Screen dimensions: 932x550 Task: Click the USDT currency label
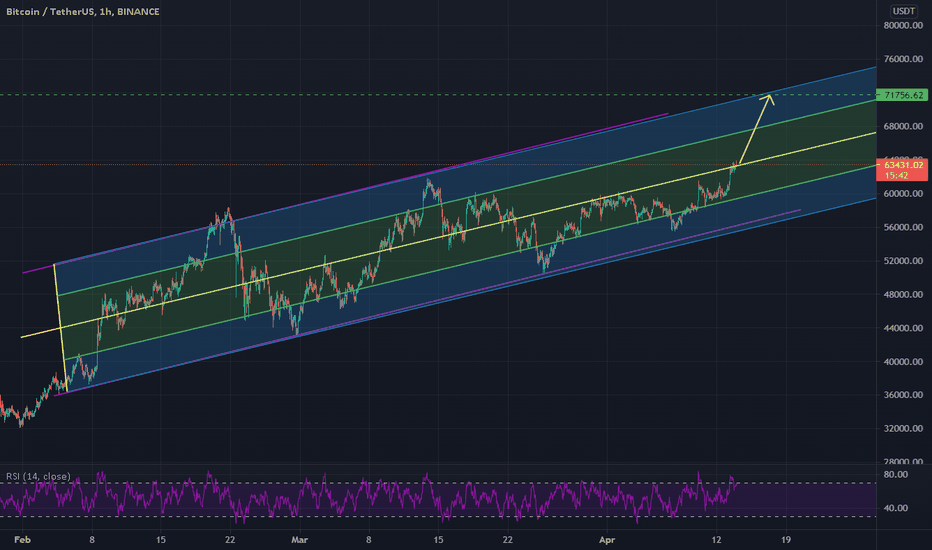(903, 11)
